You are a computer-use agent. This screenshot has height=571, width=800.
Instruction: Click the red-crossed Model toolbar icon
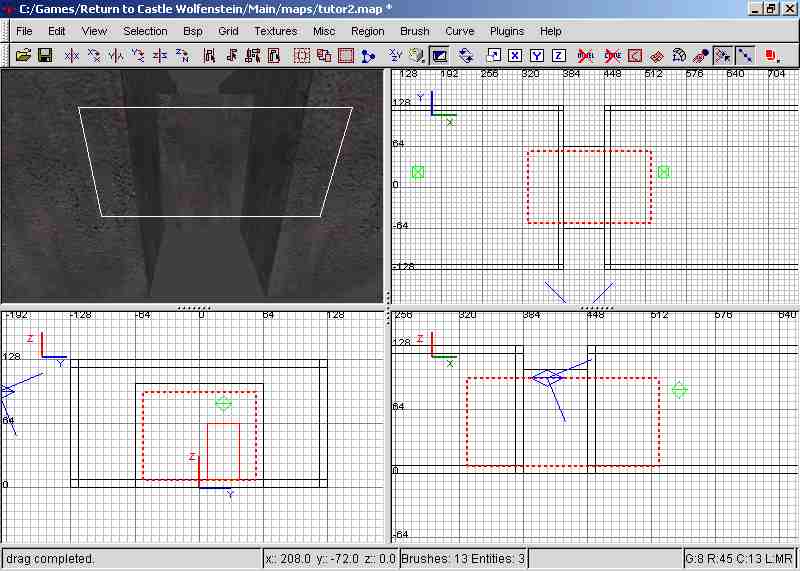click(x=587, y=55)
